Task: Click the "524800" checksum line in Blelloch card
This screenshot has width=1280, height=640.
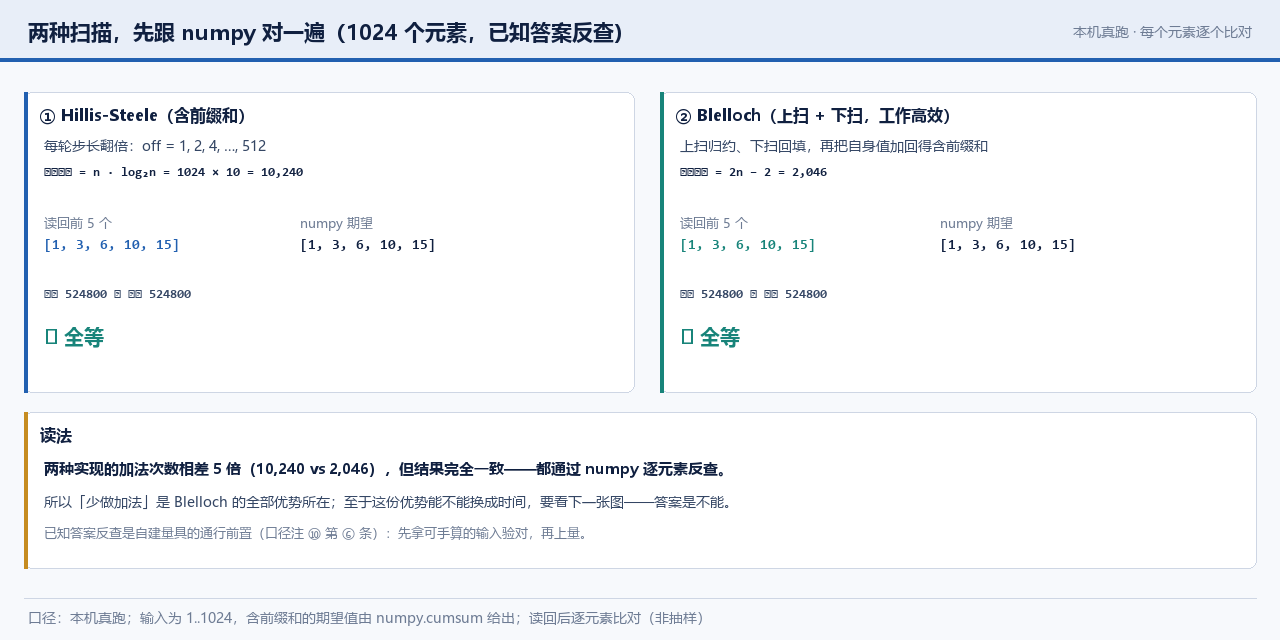Action: [754, 294]
